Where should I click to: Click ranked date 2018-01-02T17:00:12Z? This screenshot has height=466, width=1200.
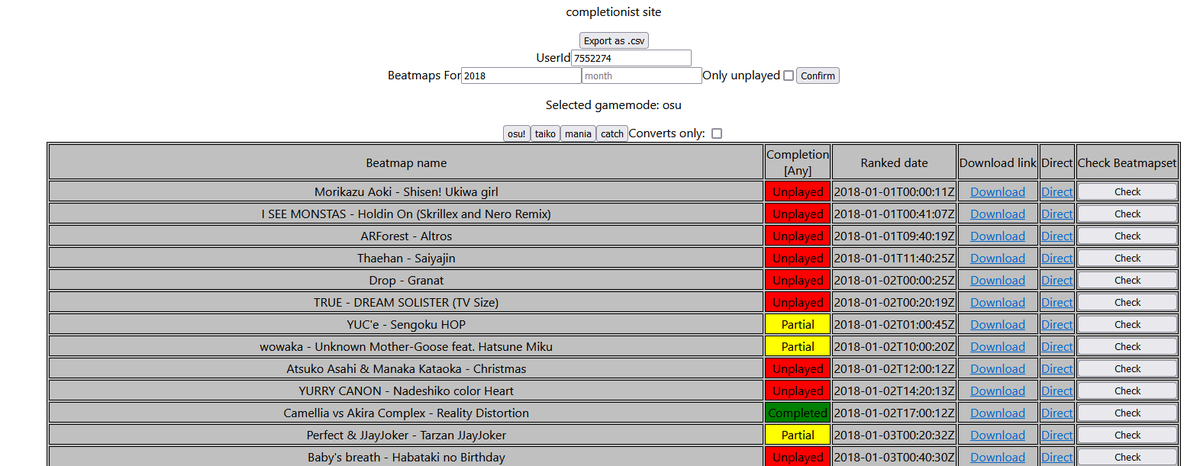895,413
